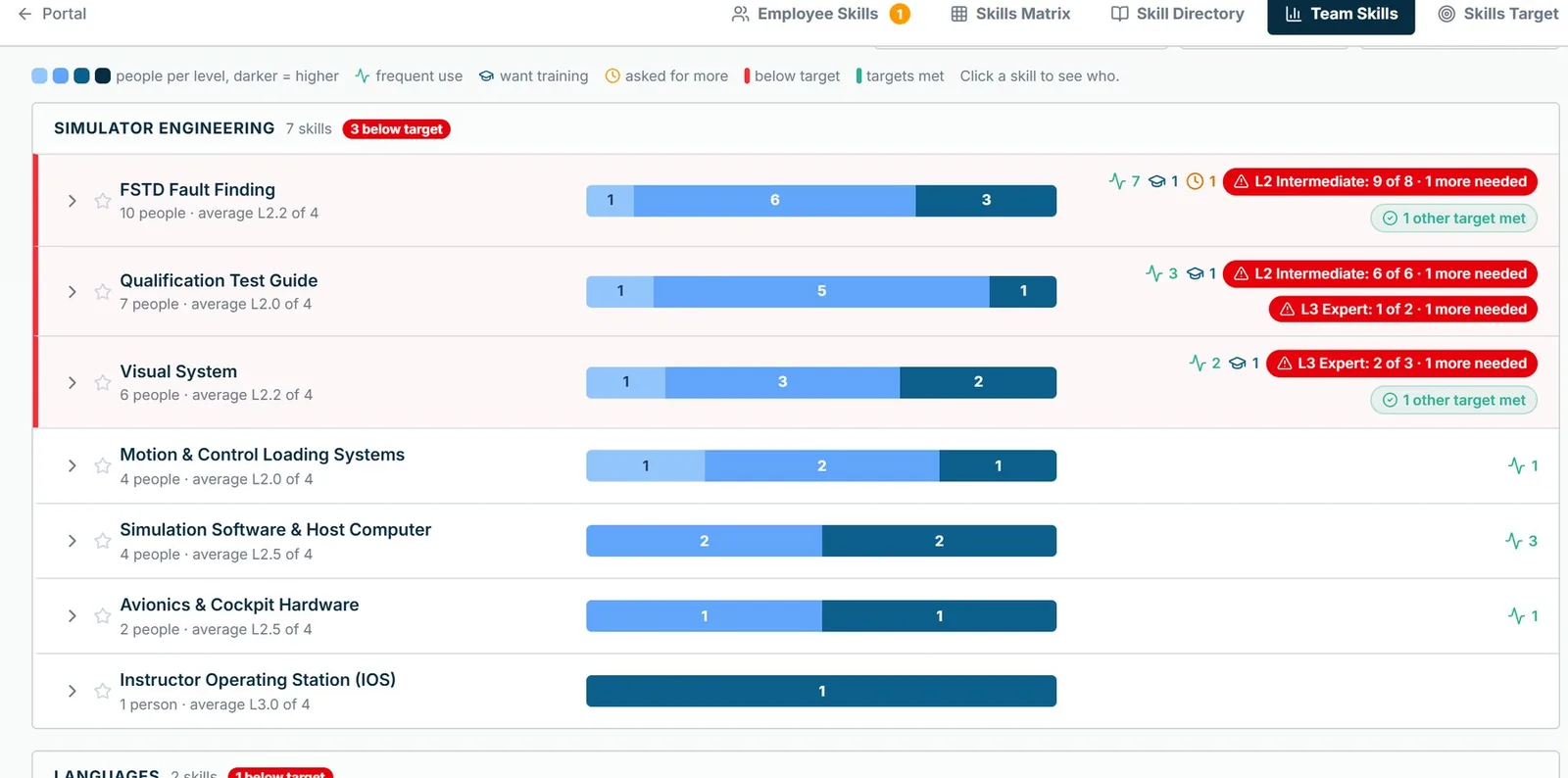Star Simulation Software & Host Computer
This screenshot has width=1568, height=778.
tap(102, 541)
